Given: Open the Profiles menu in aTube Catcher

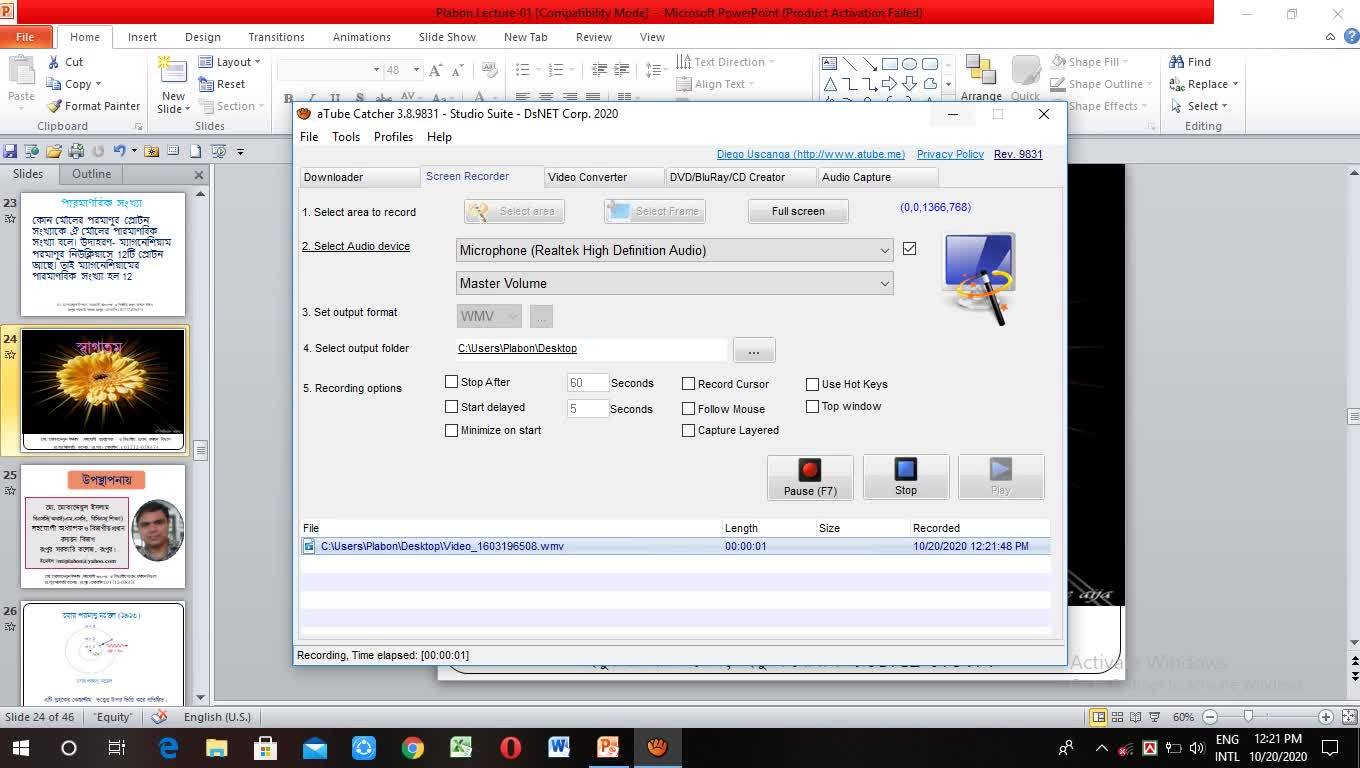Looking at the screenshot, I should click(393, 137).
